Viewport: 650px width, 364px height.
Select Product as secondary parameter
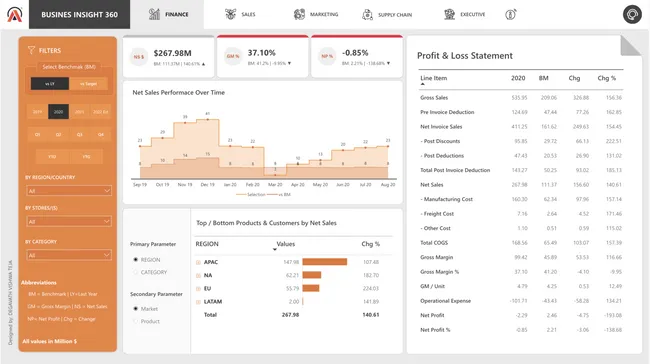136,321
